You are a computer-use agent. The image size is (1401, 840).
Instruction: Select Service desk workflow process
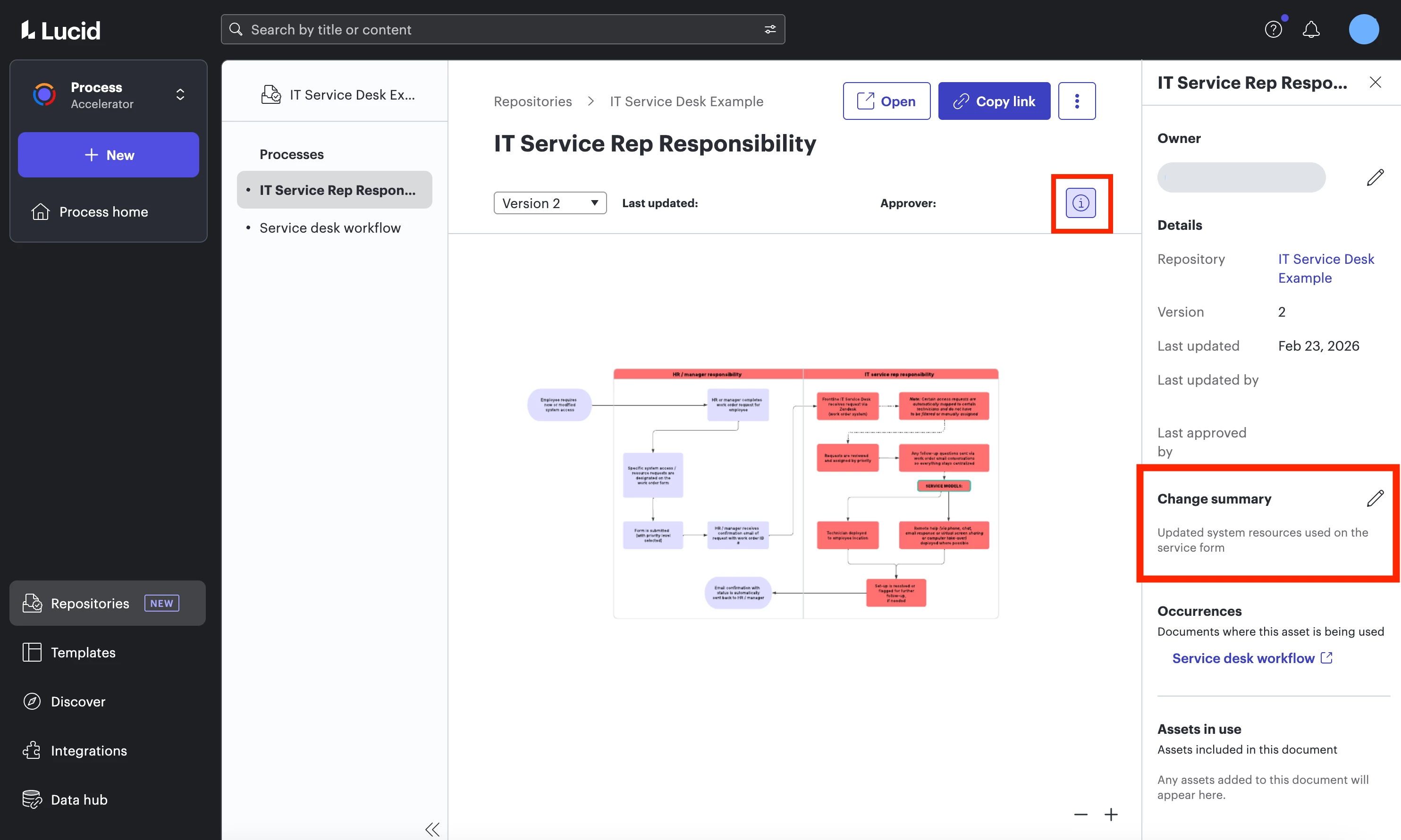(330, 227)
